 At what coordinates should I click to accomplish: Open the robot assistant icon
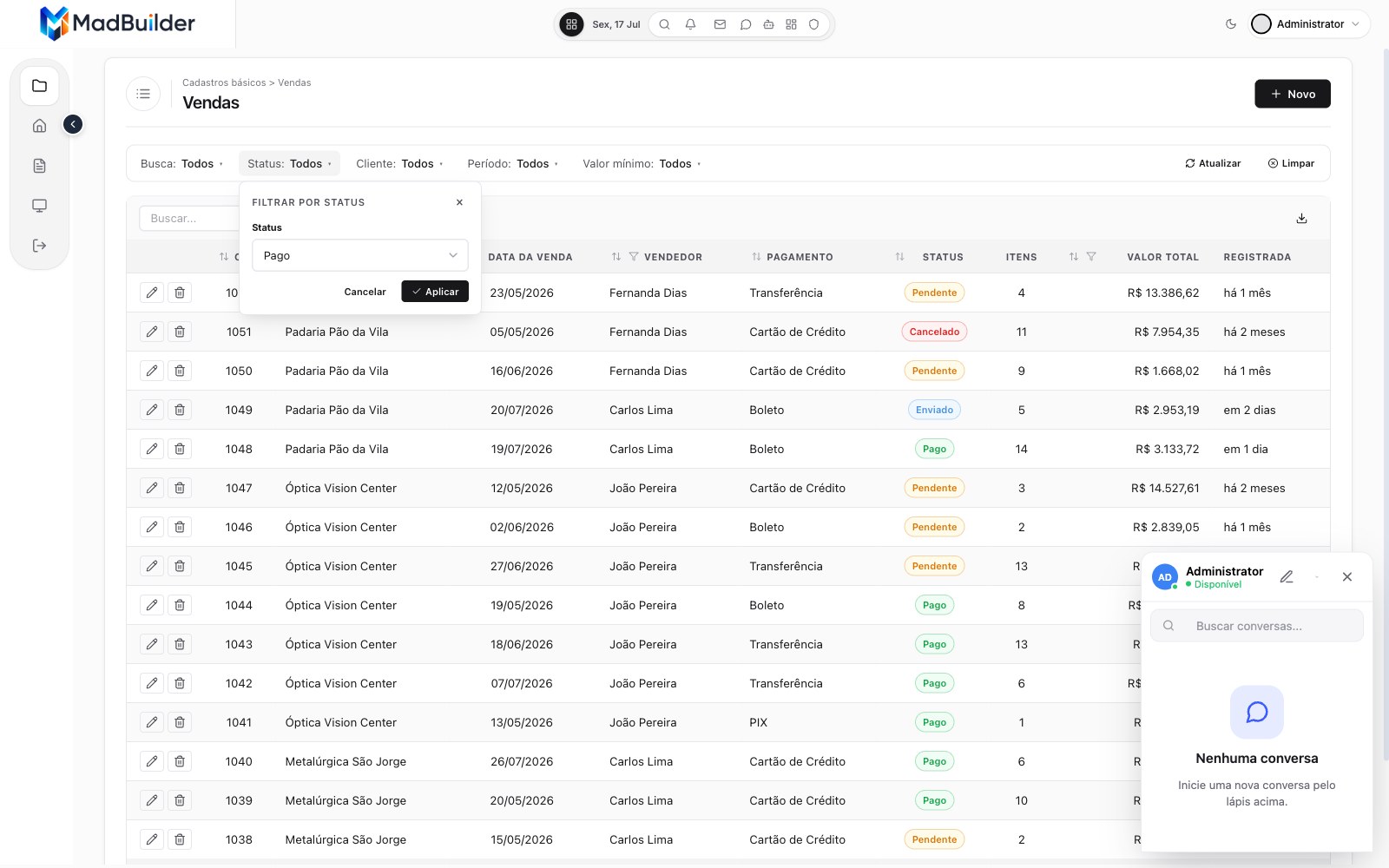point(768,24)
